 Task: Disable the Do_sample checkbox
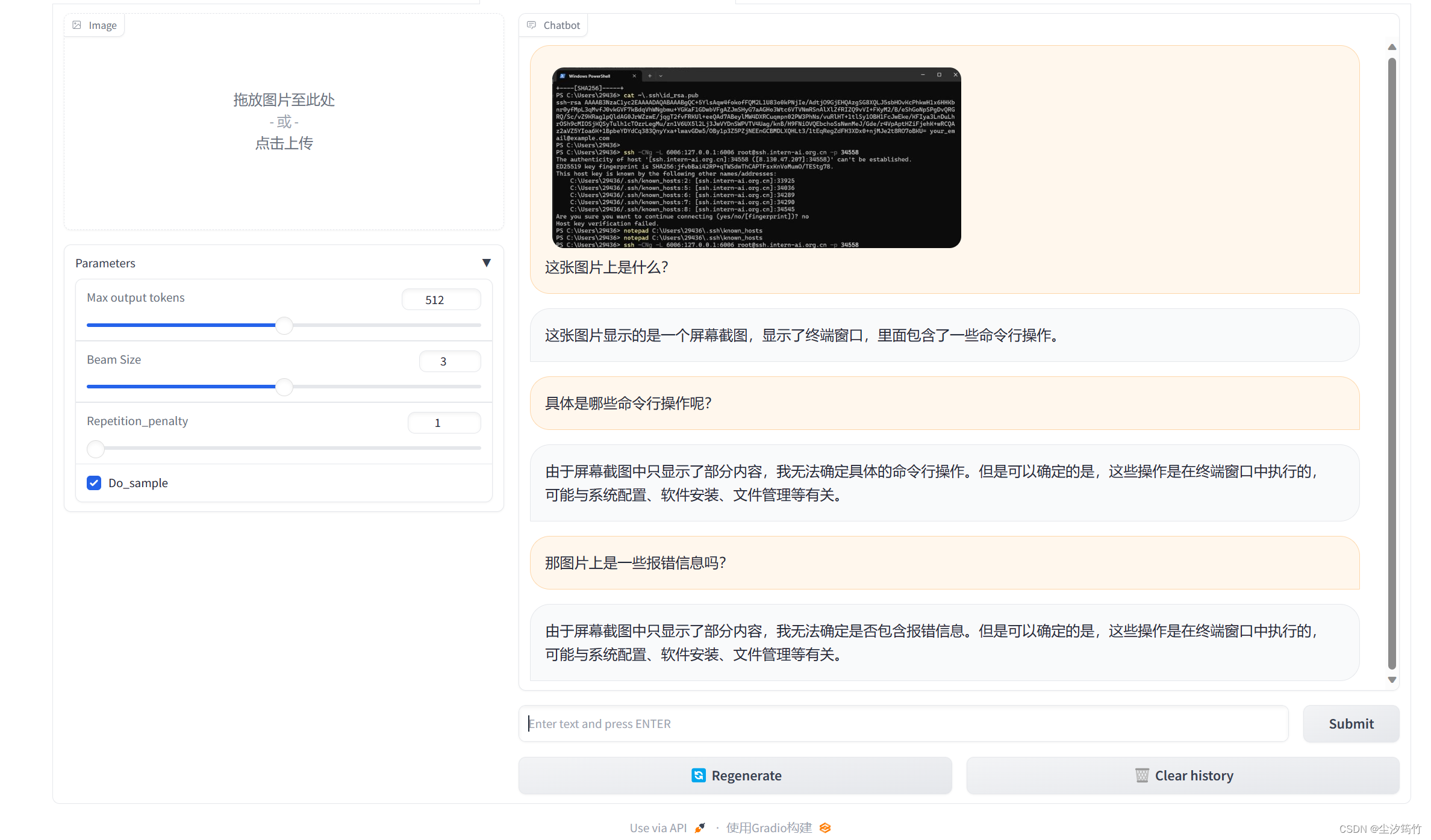(x=94, y=483)
